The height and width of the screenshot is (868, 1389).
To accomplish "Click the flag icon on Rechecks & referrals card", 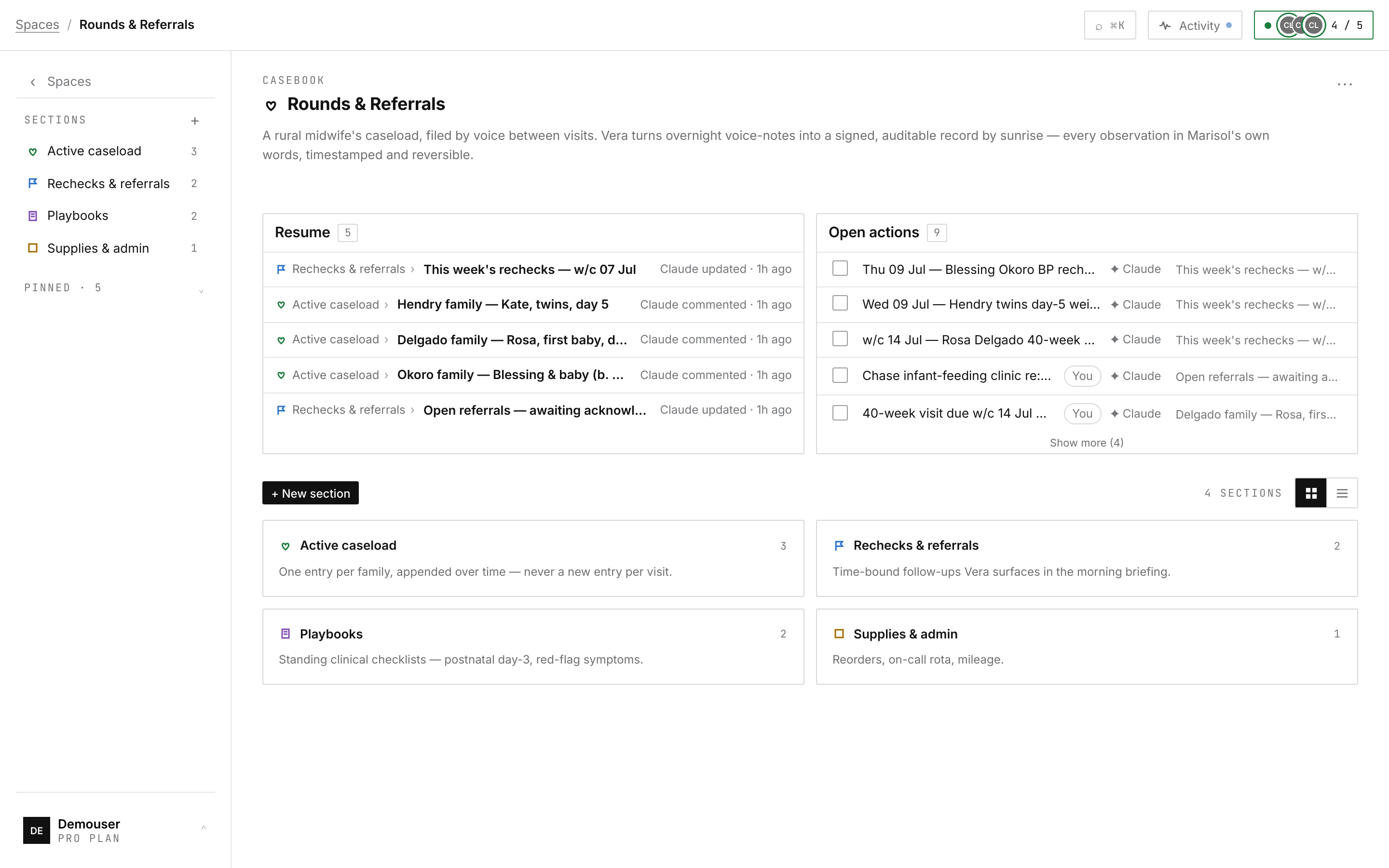I will pyautogui.click(x=839, y=545).
